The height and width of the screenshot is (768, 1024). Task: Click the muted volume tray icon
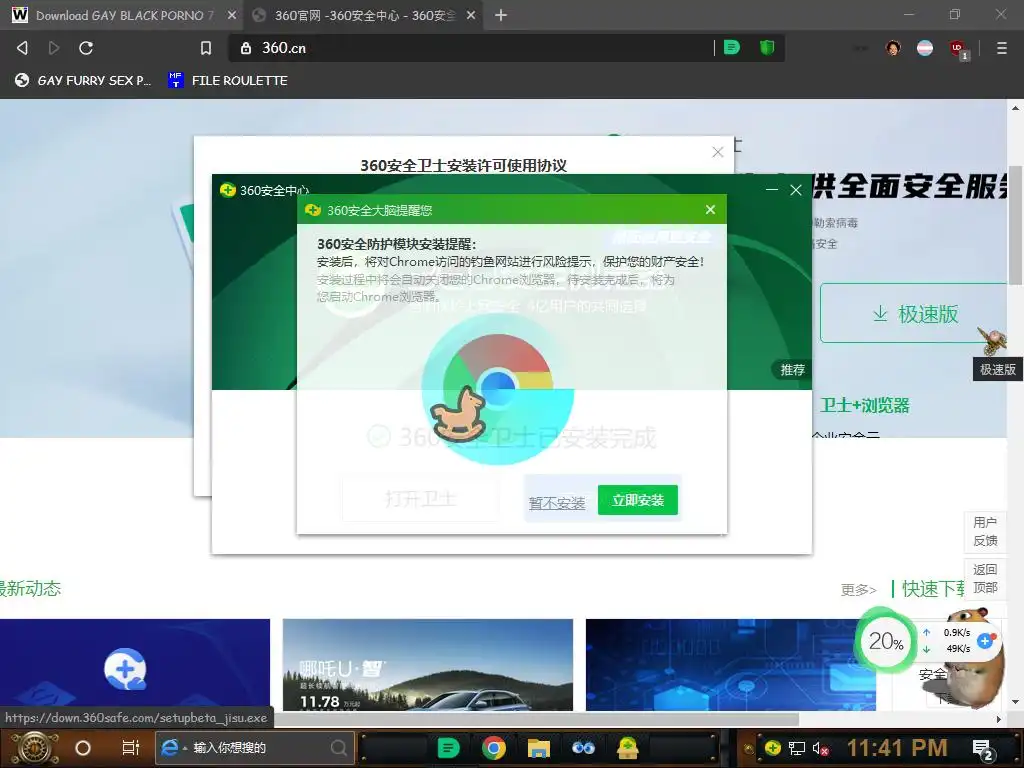pyautogui.click(x=820, y=748)
